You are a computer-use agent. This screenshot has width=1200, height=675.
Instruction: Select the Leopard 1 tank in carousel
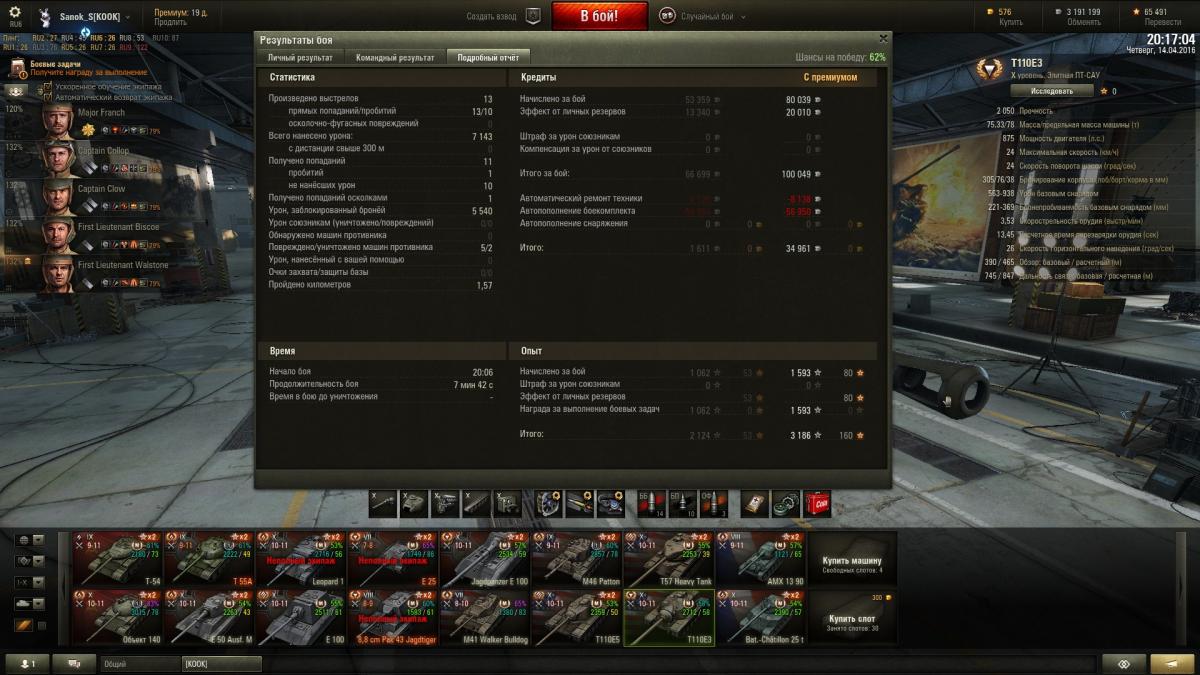(x=301, y=559)
